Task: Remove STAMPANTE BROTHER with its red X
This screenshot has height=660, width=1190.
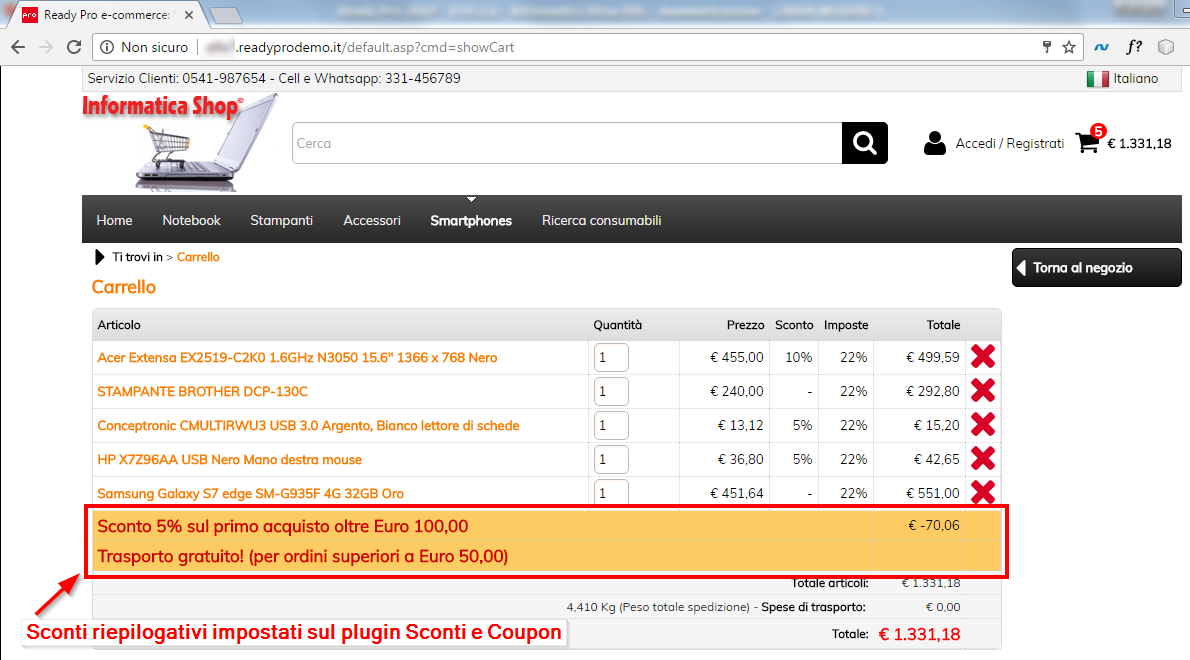Action: click(x=983, y=391)
